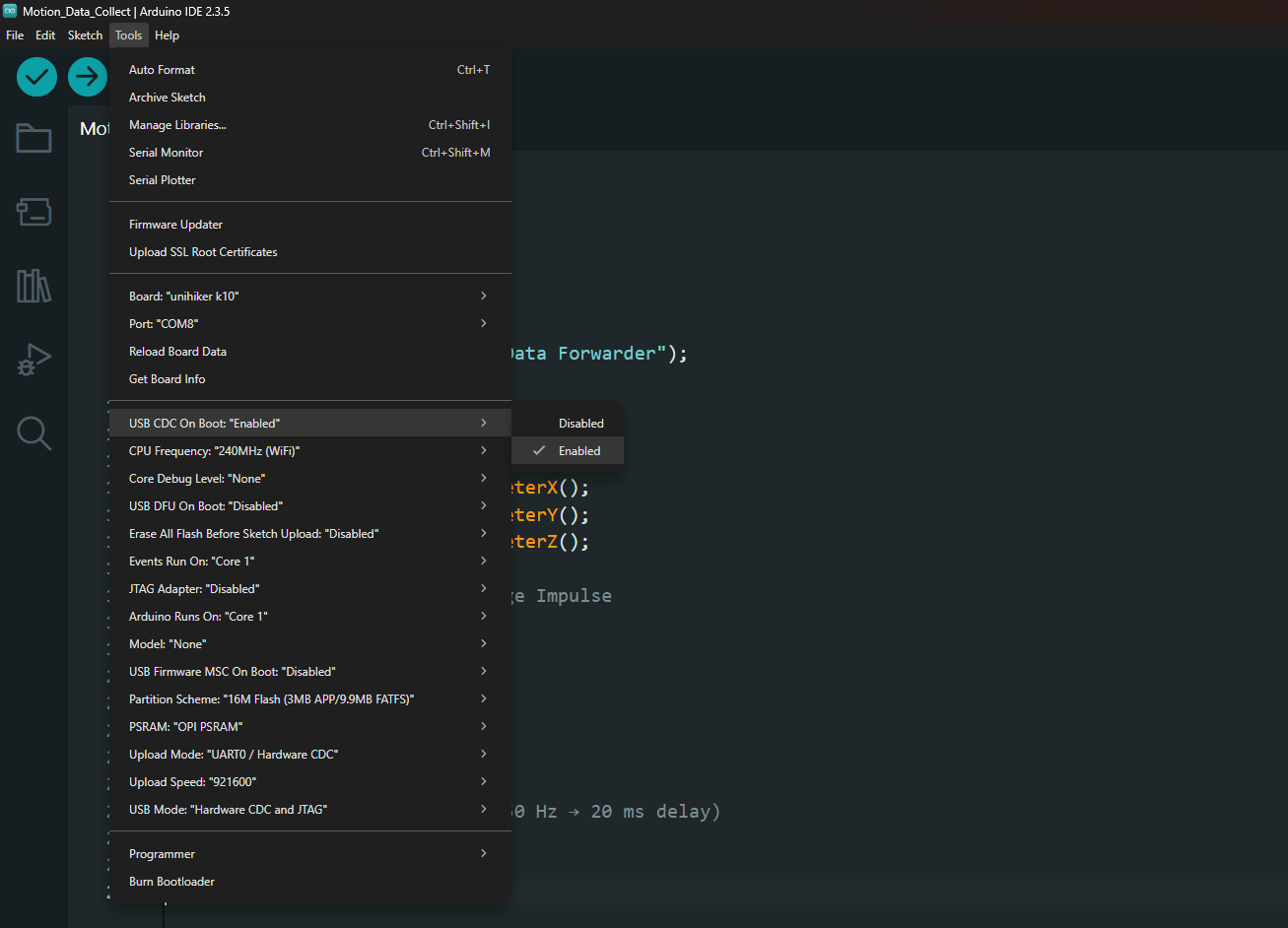
Task: Open the Debug sidebar icon
Action: [34, 360]
